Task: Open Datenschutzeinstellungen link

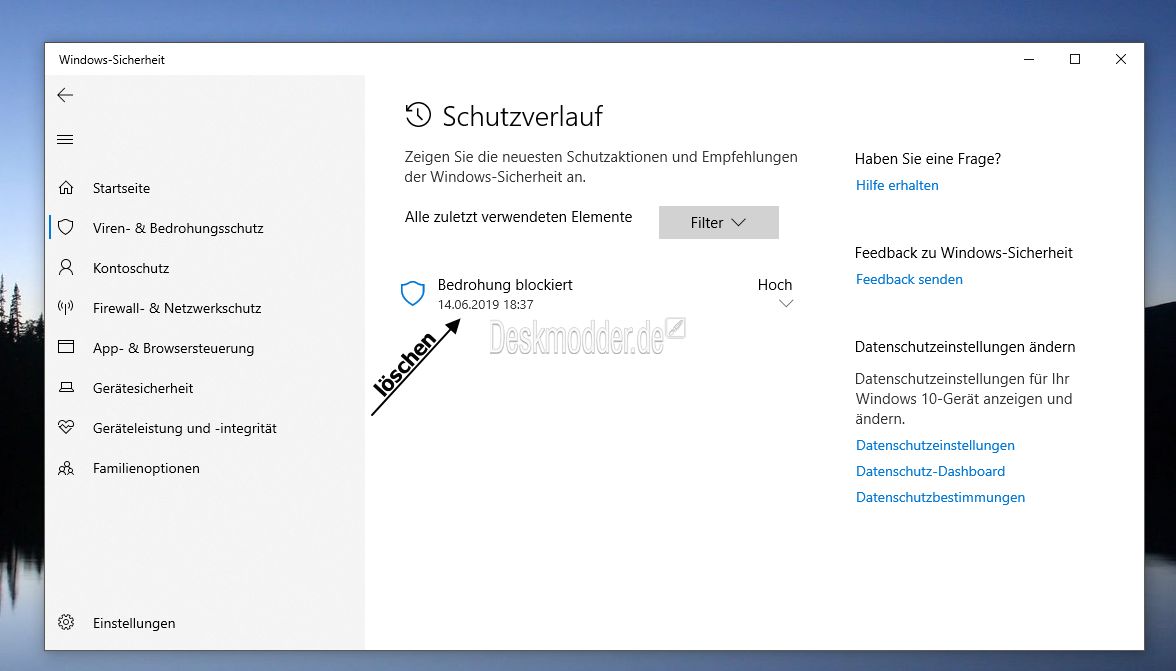Action: coord(935,445)
